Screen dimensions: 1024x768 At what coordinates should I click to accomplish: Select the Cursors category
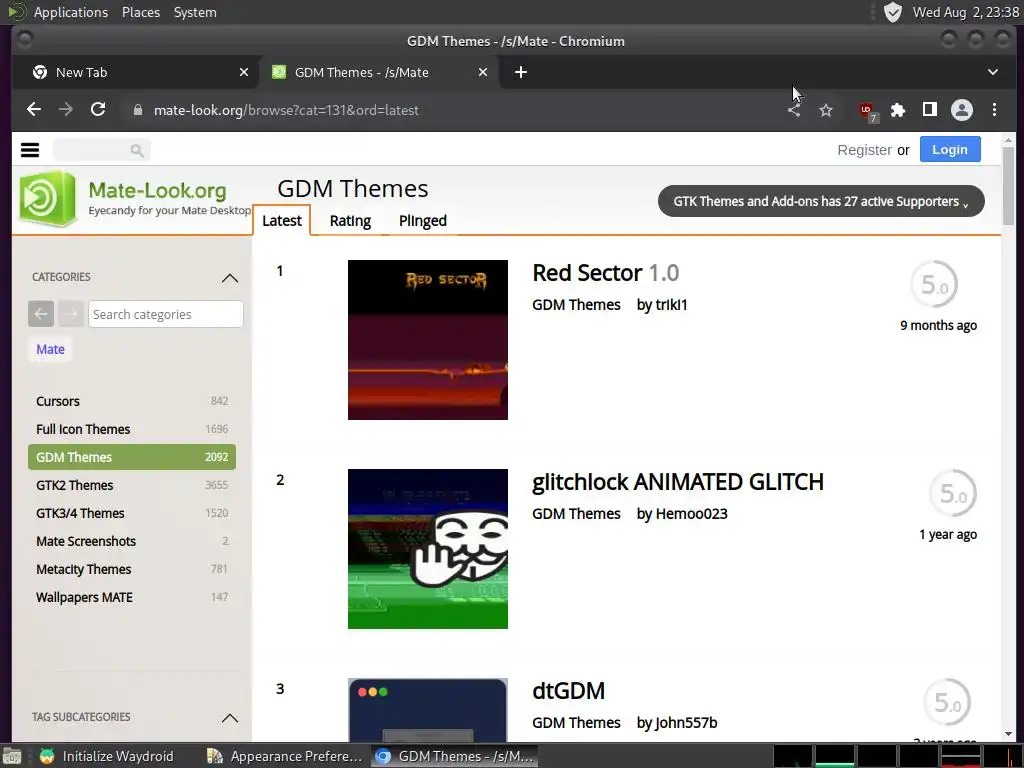[131, 401]
